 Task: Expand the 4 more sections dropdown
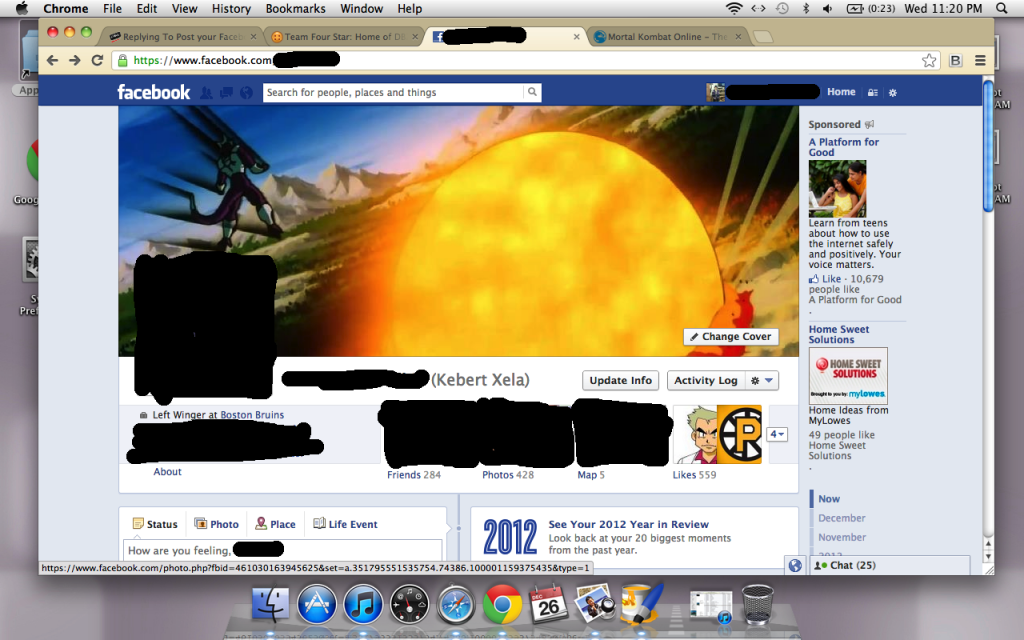click(x=776, y=434)
